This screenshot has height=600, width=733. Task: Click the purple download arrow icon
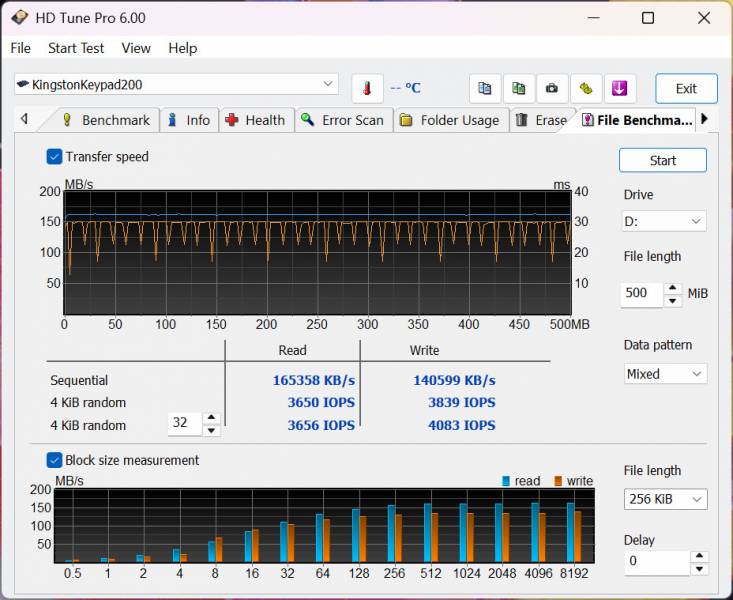click(619, 88)
